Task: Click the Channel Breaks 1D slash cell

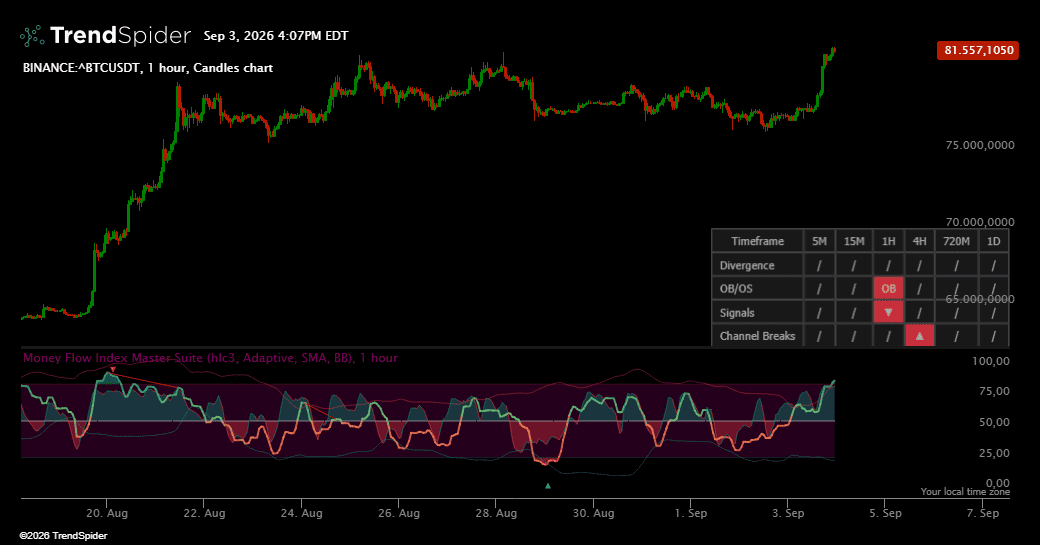Action: [994, 336]
